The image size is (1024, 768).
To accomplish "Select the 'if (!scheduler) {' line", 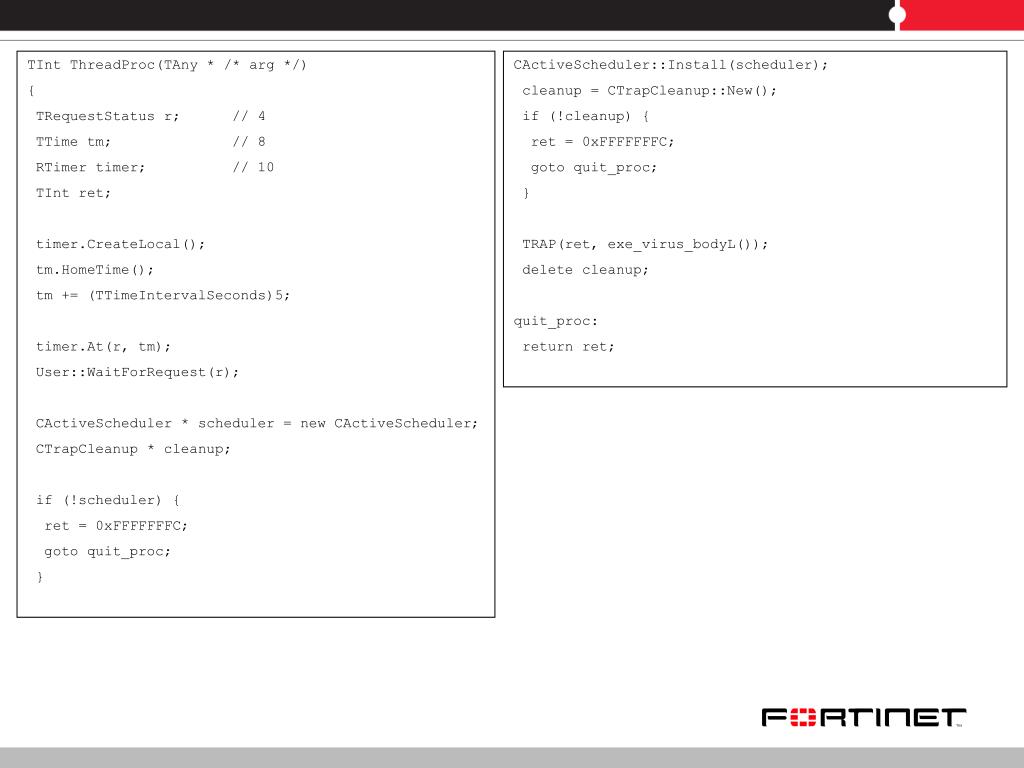I will coord(108,500).
